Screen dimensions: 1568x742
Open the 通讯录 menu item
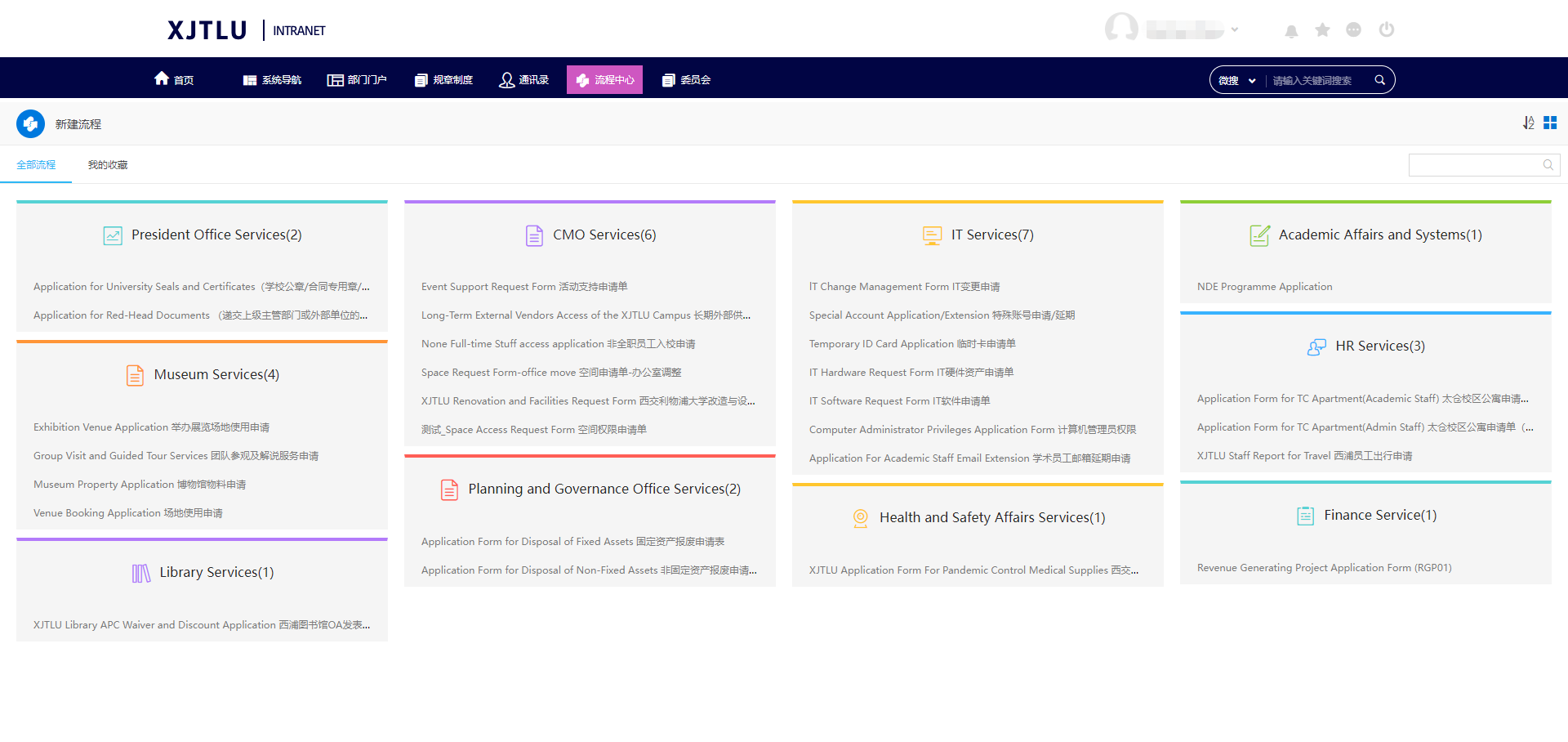click(x=523, y=80)
